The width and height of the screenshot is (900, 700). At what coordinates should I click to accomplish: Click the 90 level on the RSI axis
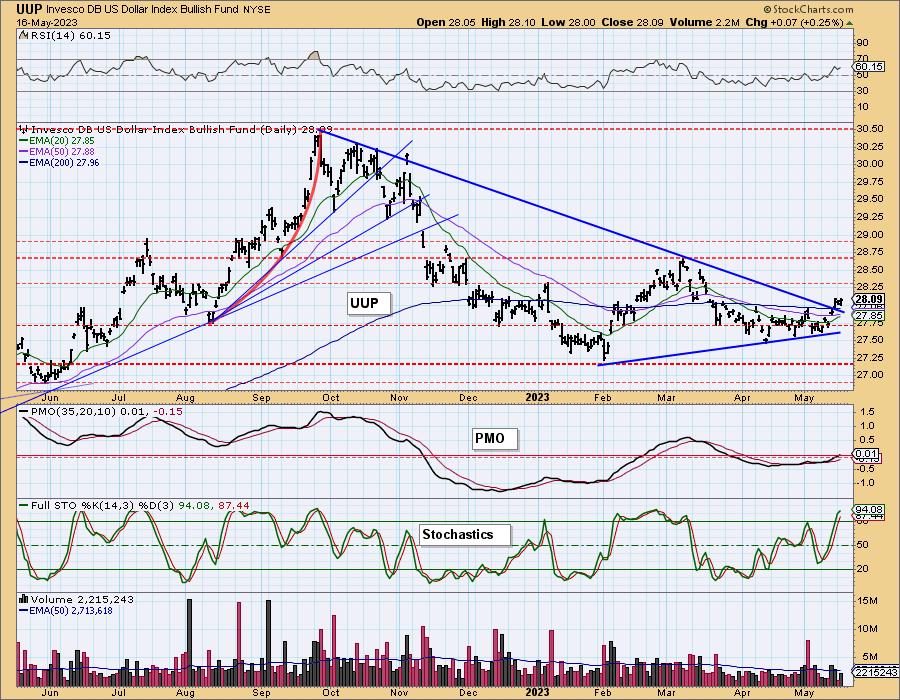pyautogui.click(x=862, y=42)
